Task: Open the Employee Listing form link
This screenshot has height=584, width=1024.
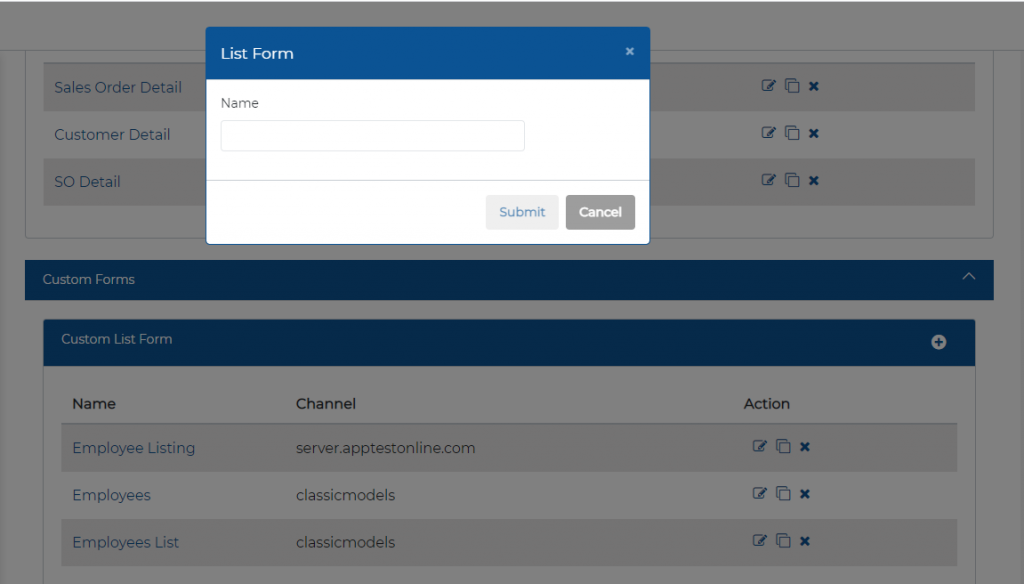Action: click(x=133, y=447)
